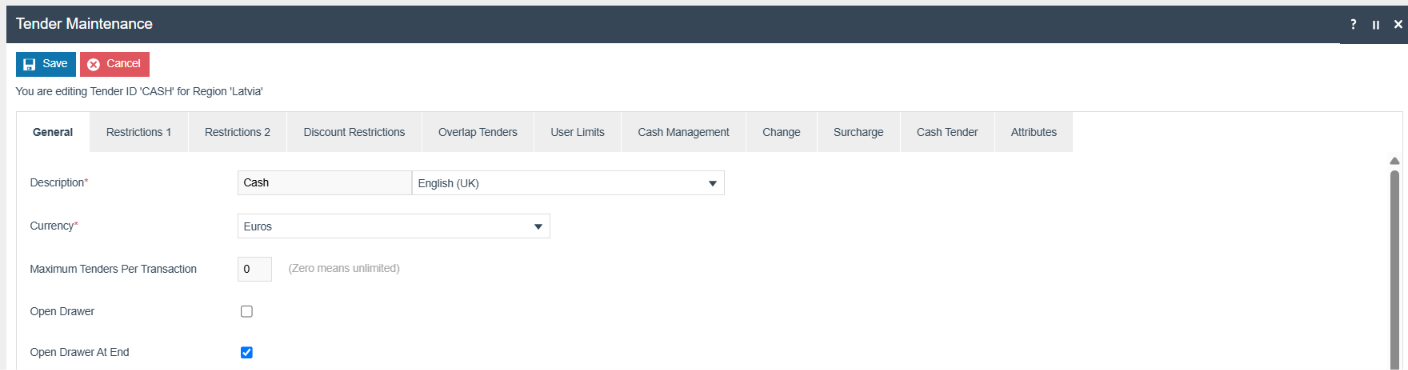This screenshot has height=370, width=1408.
Task: Select the Surcharge tab
Action: 858,132
